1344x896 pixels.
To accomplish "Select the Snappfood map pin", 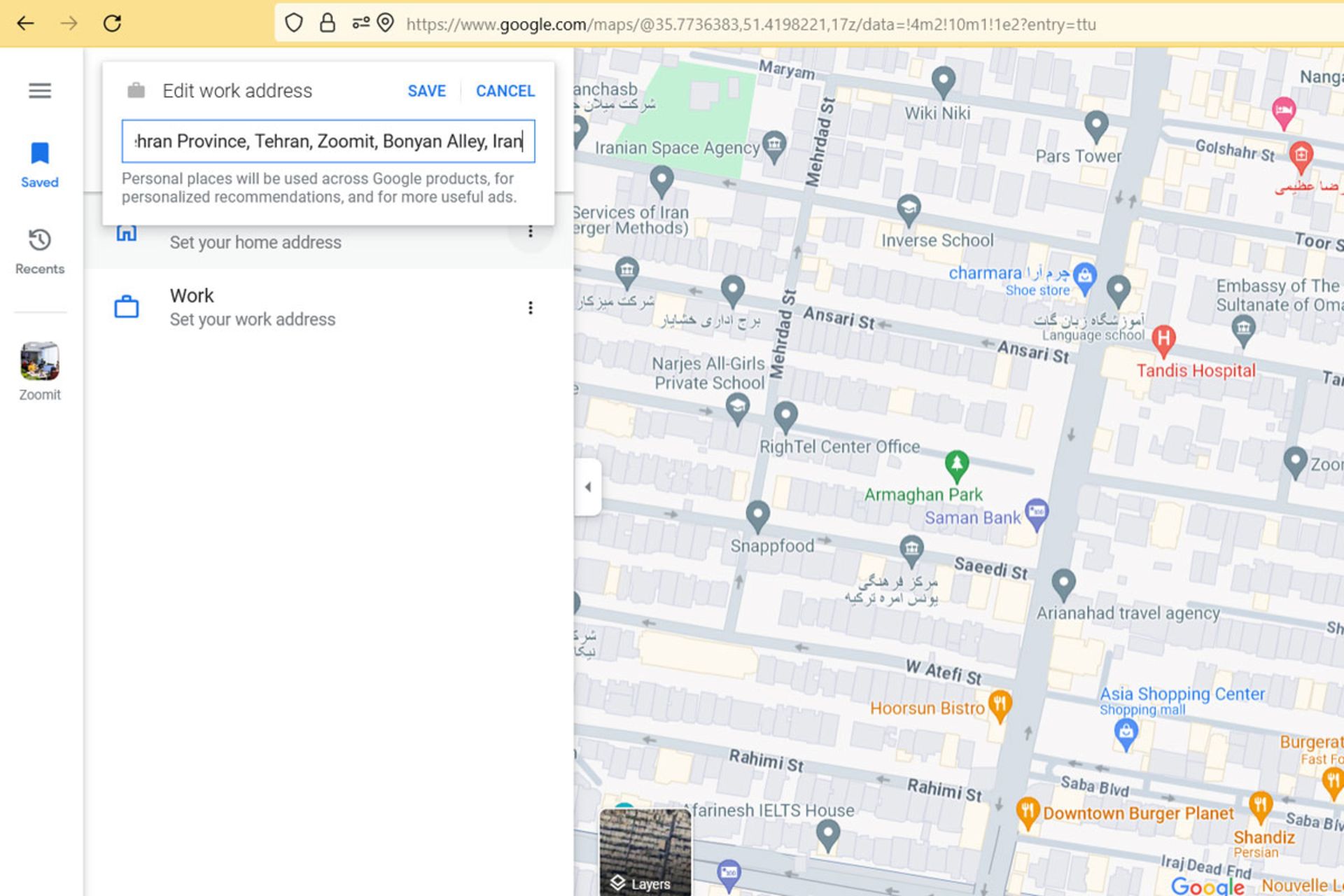I will [x=757, y=517].
